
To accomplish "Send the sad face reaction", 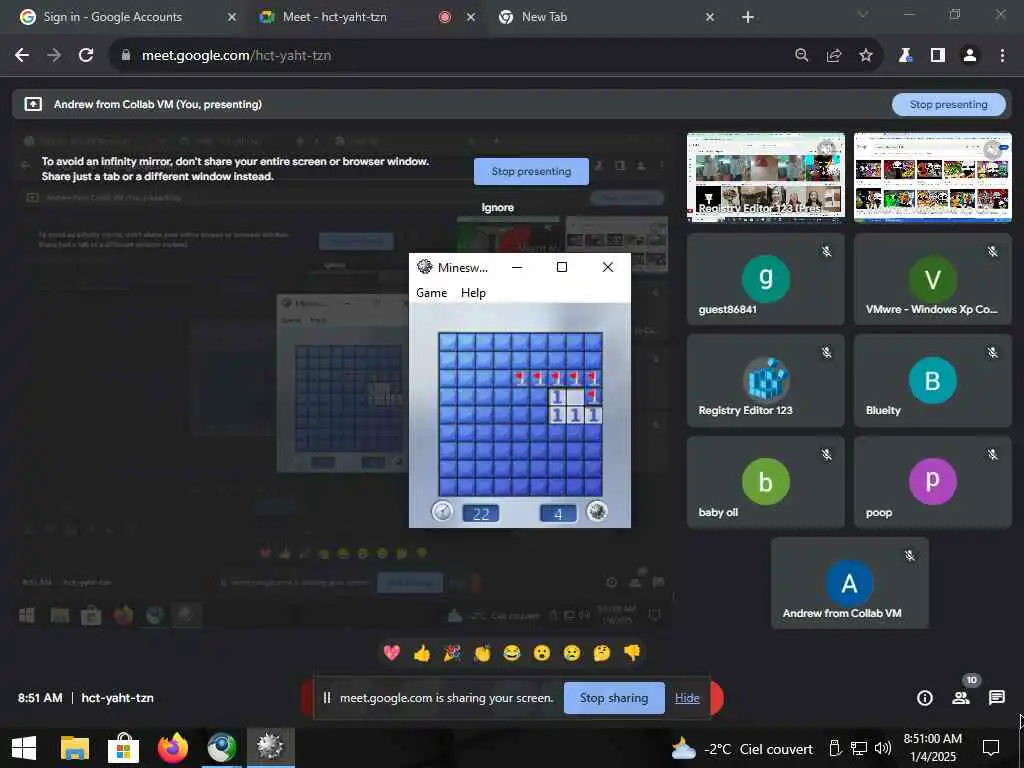I will 572,652.
